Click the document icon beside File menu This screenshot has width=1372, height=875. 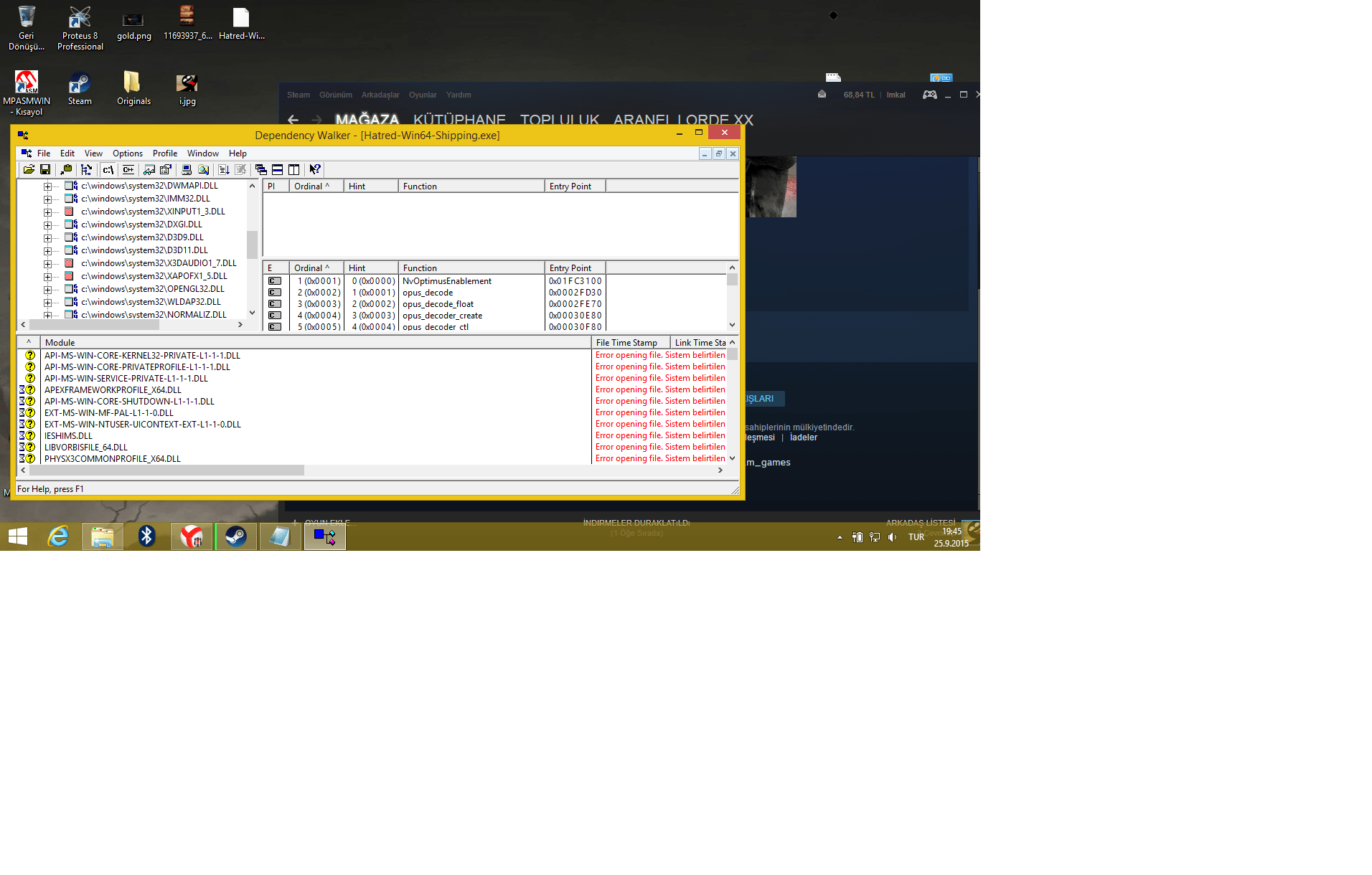click(x=27, y=153)
